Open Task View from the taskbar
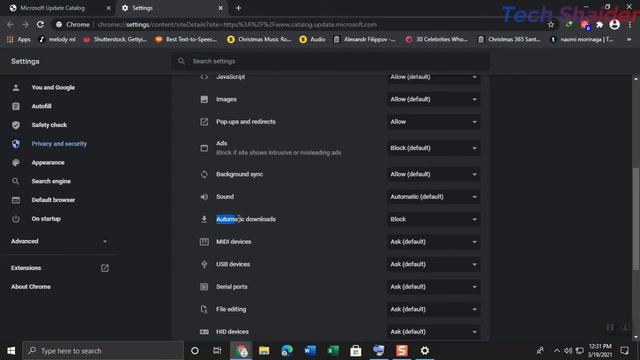640x360 pixels. pyautogui.click(x=217, y=351)
